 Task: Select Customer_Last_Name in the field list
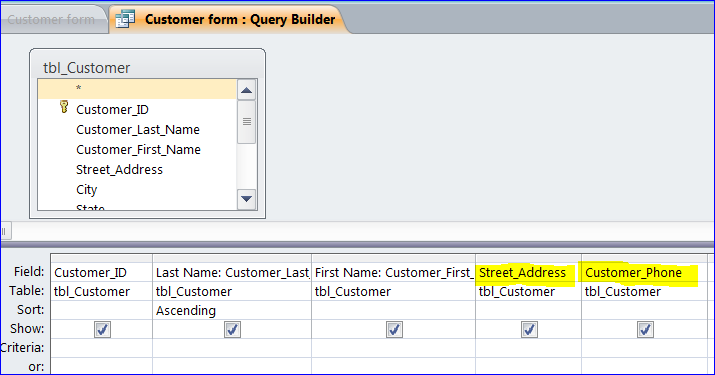[138, 130]
